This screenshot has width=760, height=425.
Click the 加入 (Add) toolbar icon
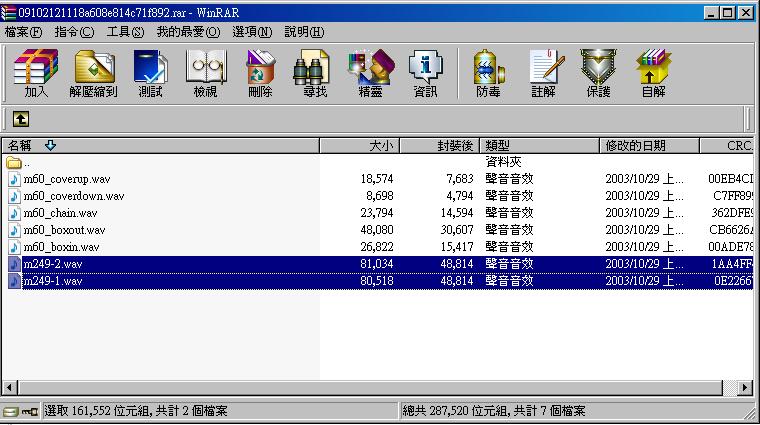(x=36, y=73)
